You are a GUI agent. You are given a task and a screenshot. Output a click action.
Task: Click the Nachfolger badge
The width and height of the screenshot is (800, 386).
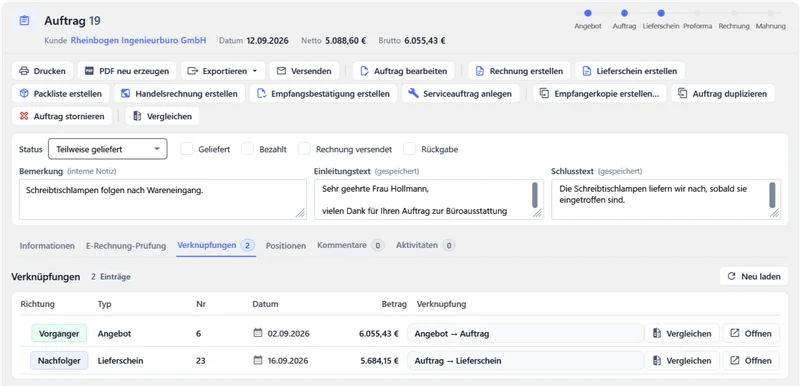tap(59, 361)
